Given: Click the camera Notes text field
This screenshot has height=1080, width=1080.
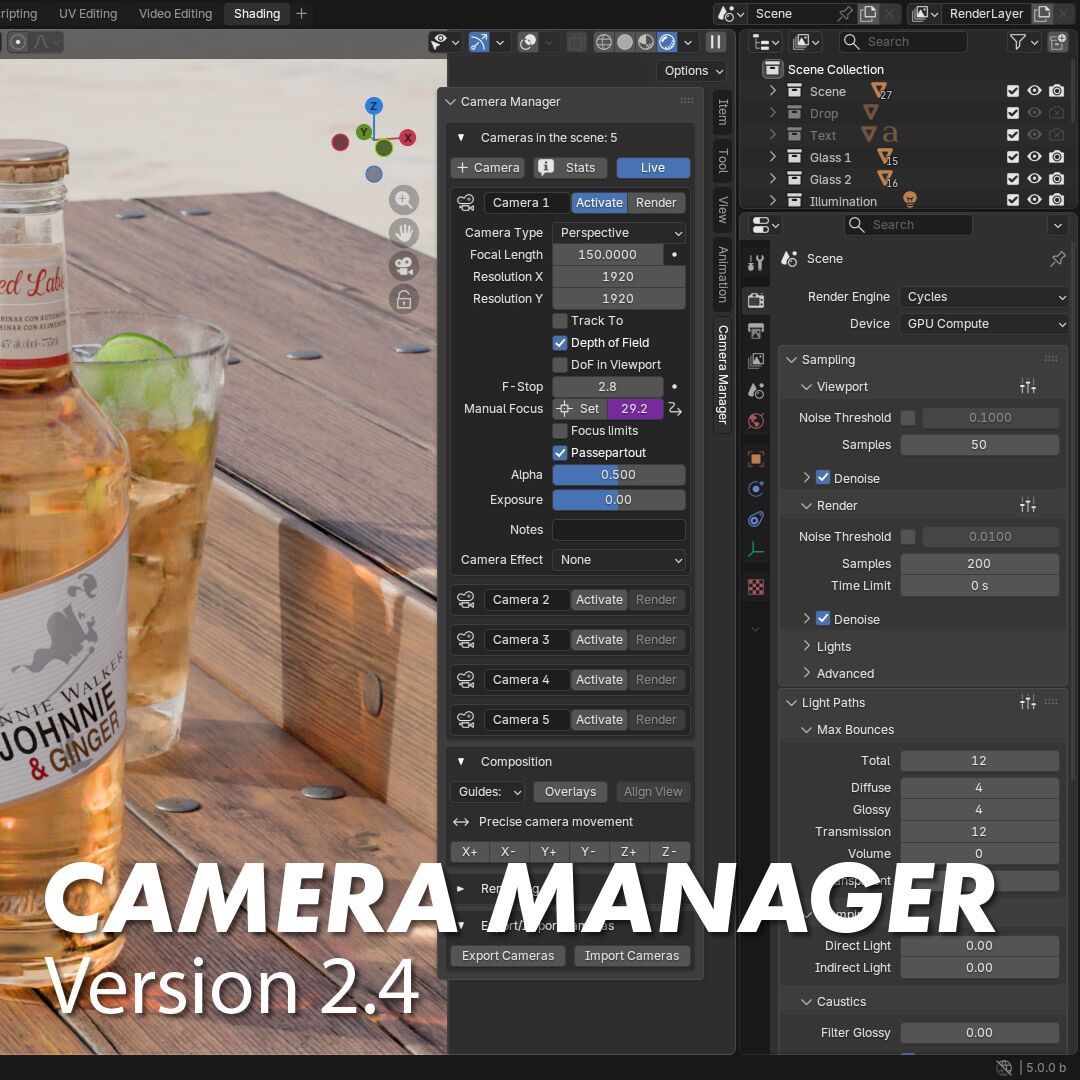Looking at the screenshot, I should pos(619,530).
